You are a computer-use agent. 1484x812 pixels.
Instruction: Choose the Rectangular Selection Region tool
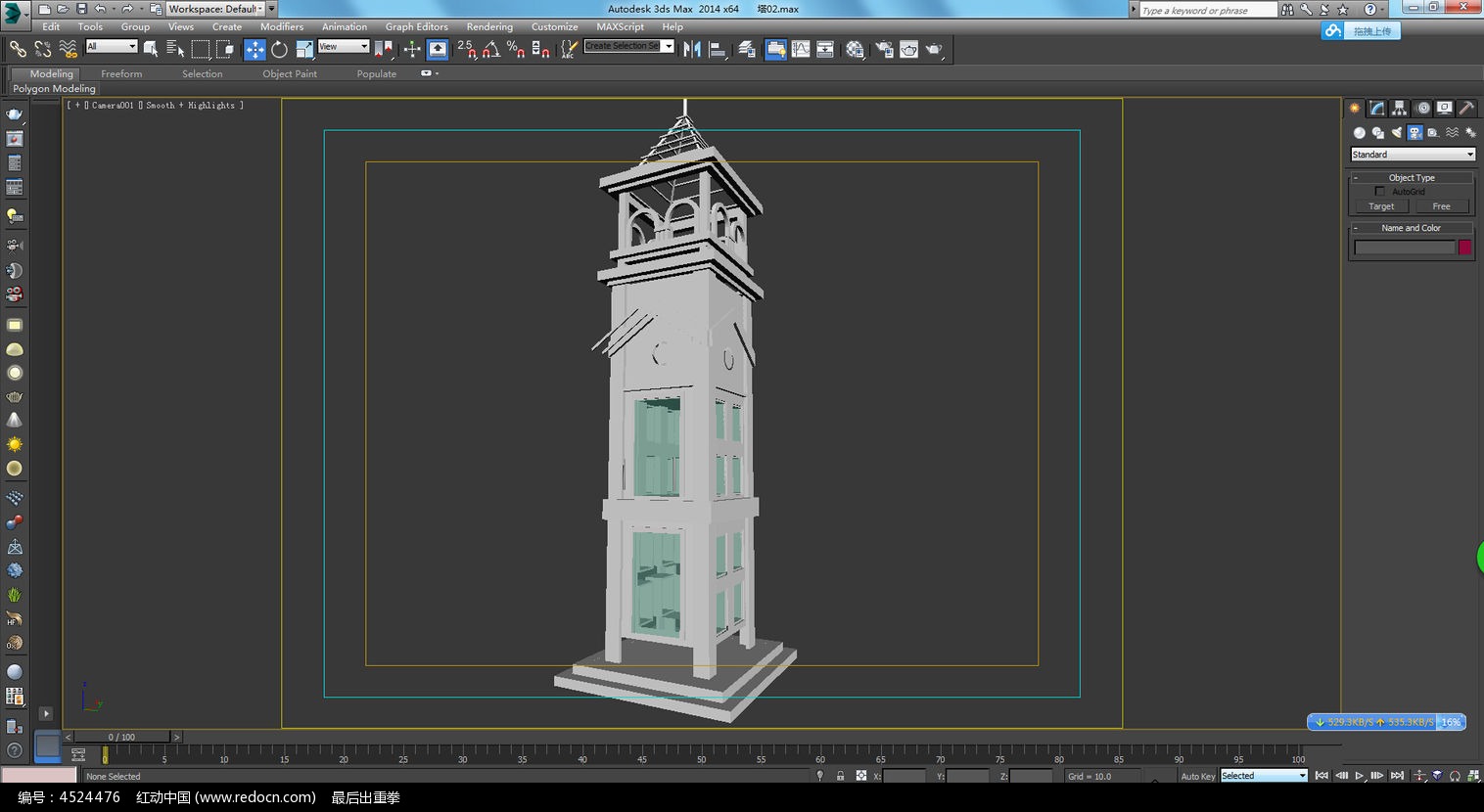(201, 49)
